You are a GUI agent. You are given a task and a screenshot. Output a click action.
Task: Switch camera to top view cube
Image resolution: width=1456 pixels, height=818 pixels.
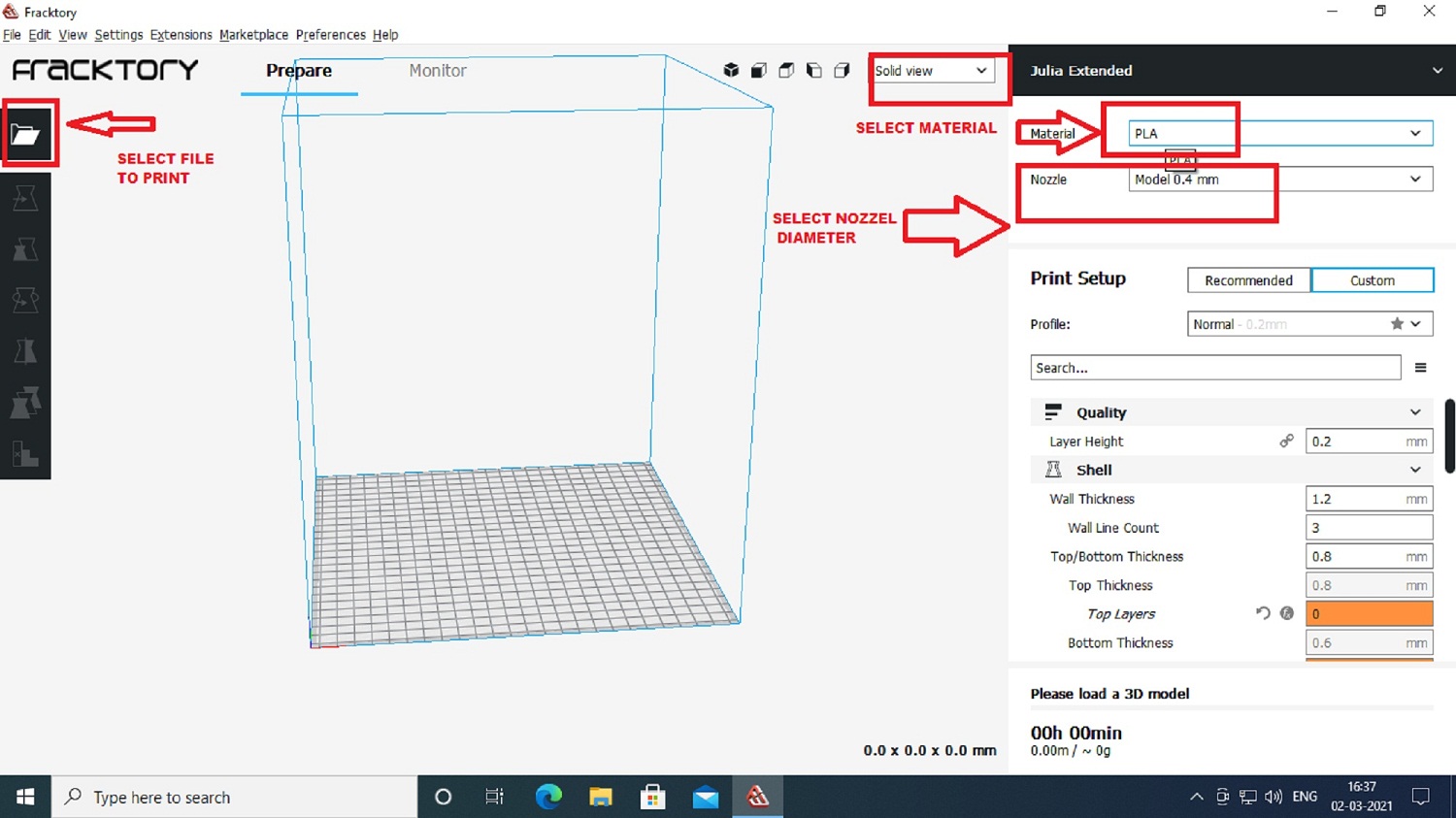786,70
